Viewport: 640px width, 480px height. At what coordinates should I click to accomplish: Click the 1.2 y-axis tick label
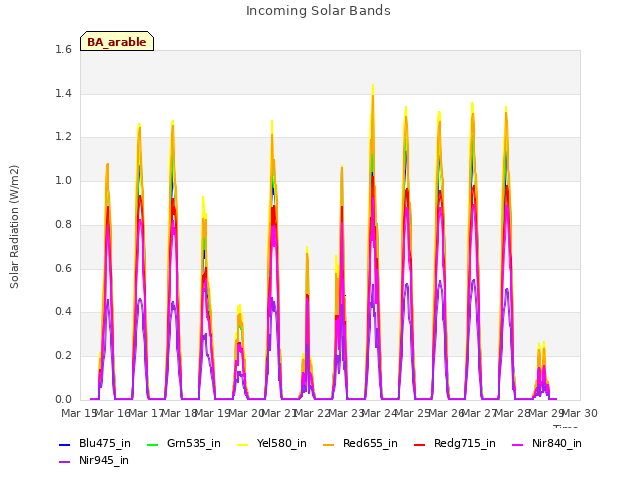[x=63, y=137]
